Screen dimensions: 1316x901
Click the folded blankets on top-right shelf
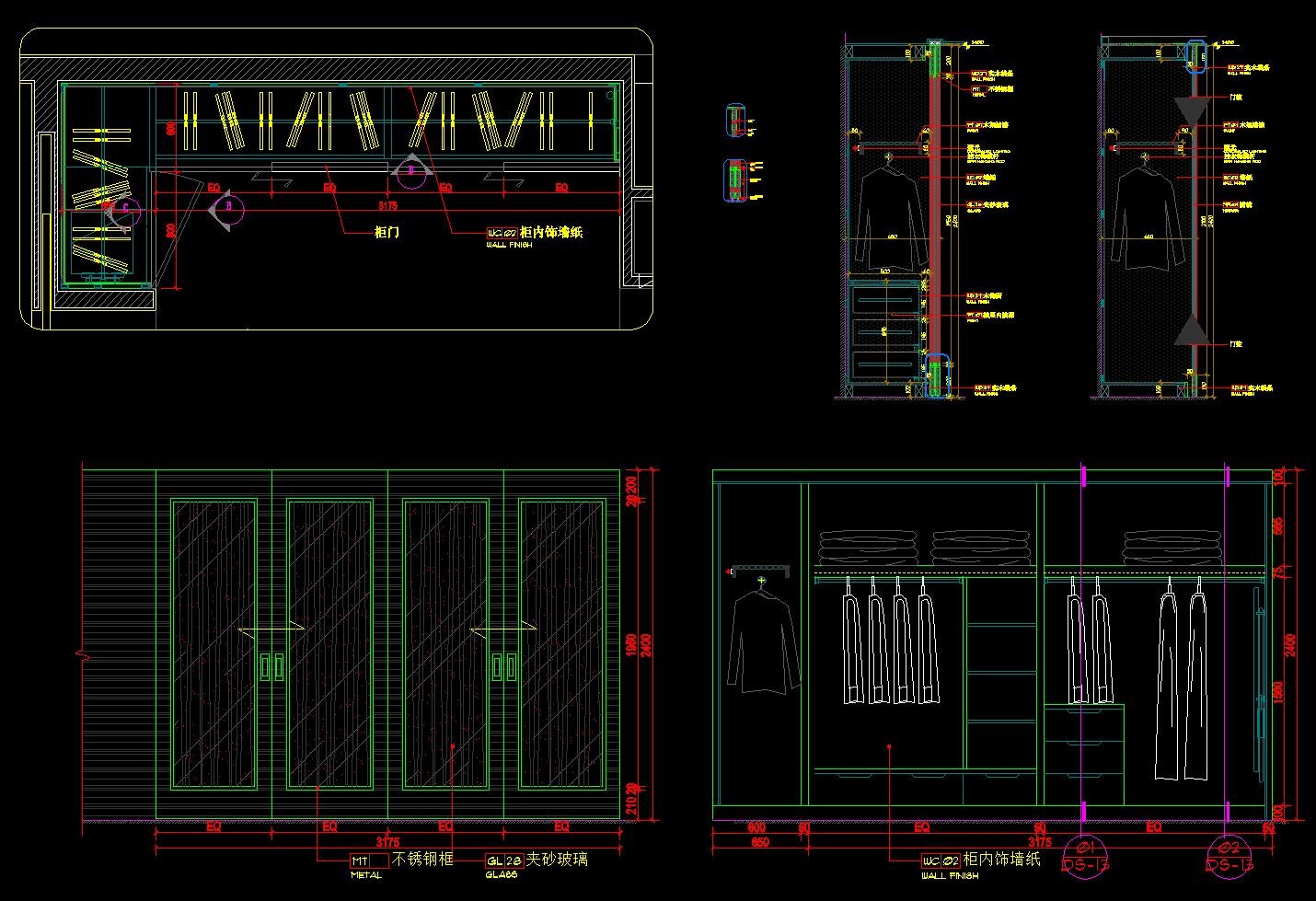coord(1173,548)
